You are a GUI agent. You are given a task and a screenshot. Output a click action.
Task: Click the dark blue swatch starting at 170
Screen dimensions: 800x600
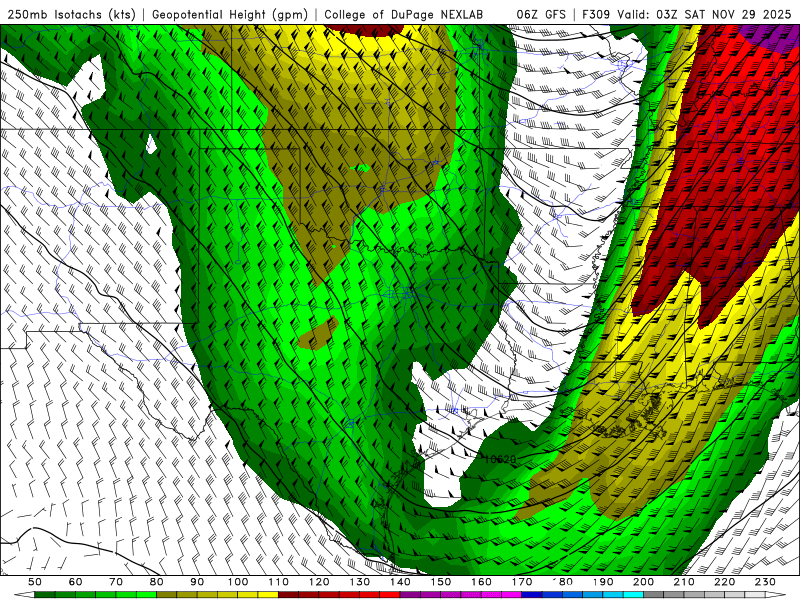[532, 595]
